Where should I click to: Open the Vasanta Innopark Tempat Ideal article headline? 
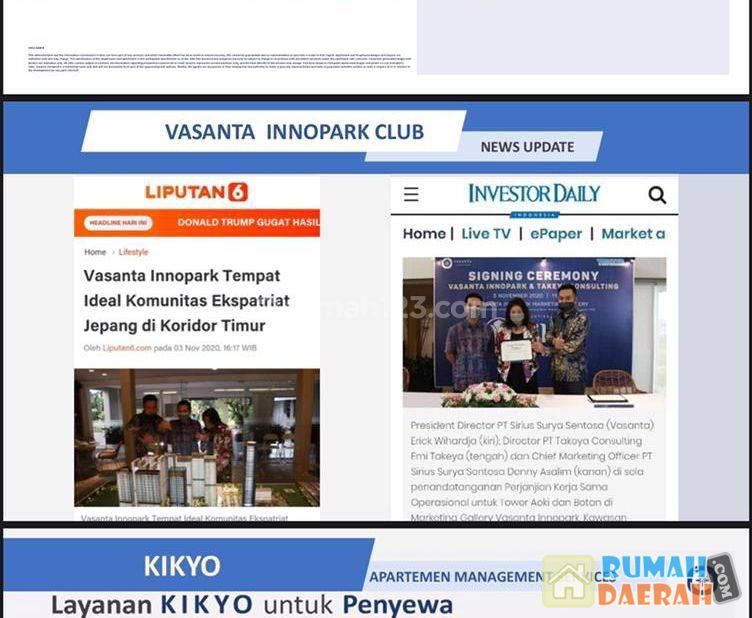click(x=186, y=300)
